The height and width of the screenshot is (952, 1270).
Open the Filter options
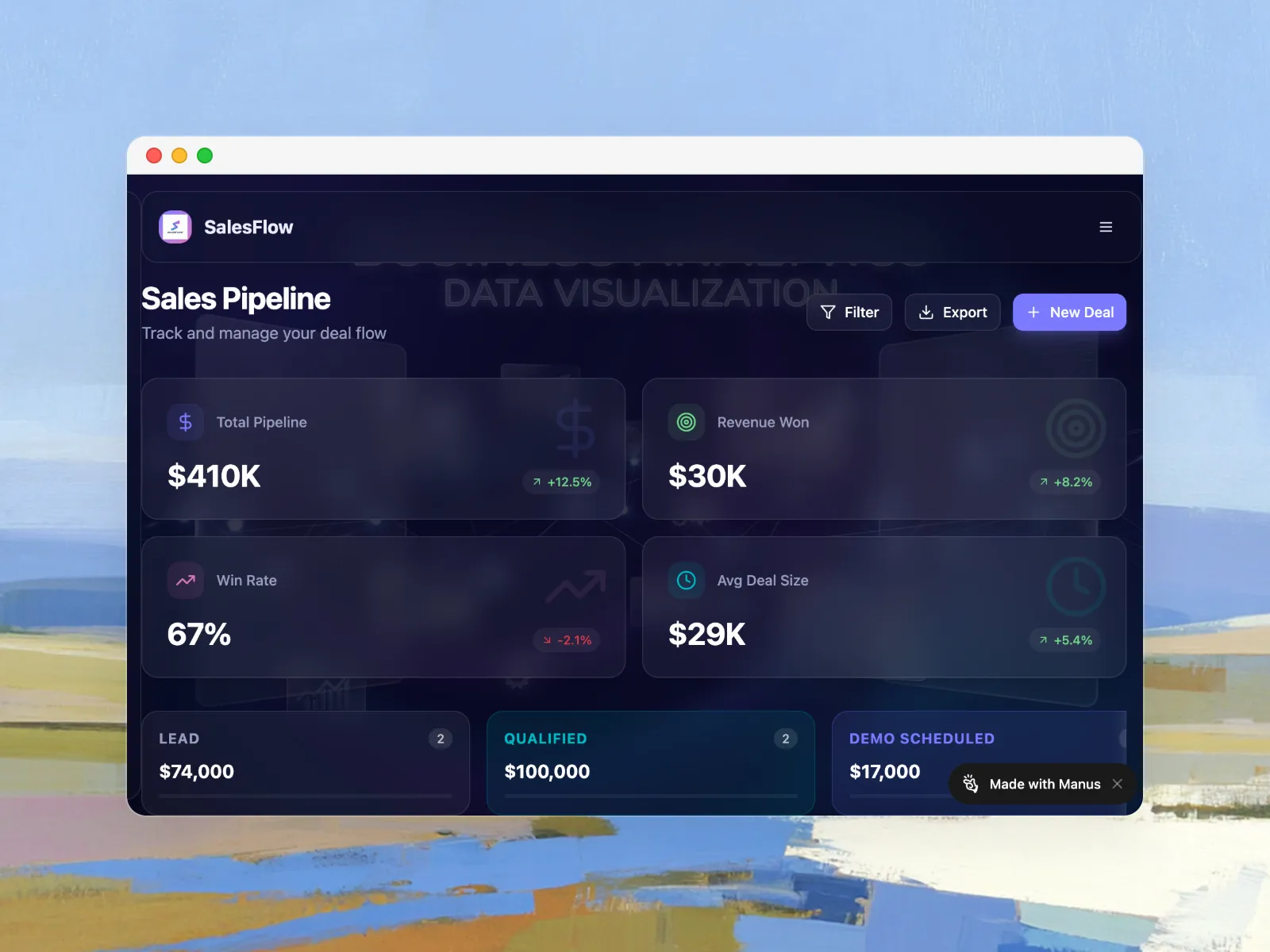click(x=849, y=313)
